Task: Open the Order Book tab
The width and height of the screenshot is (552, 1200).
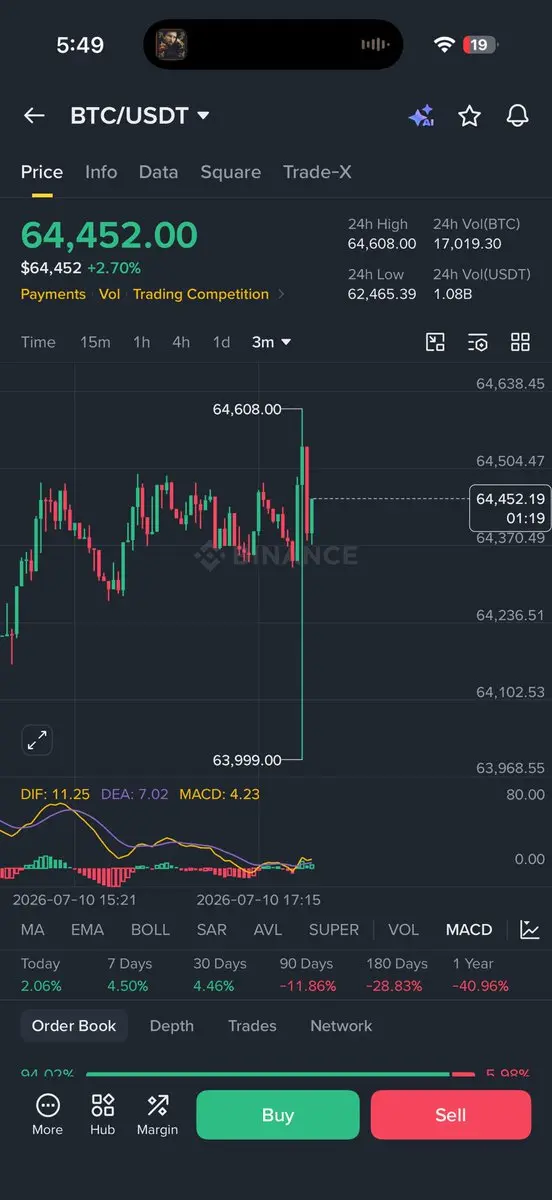Action: [74, 1026]
